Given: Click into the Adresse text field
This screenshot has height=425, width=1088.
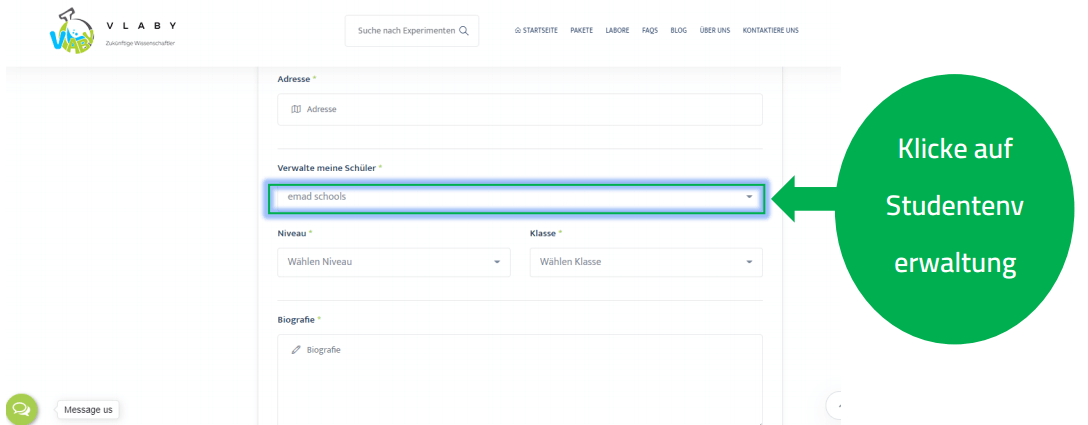Looking at the screenshot, I should click(520, 110).
